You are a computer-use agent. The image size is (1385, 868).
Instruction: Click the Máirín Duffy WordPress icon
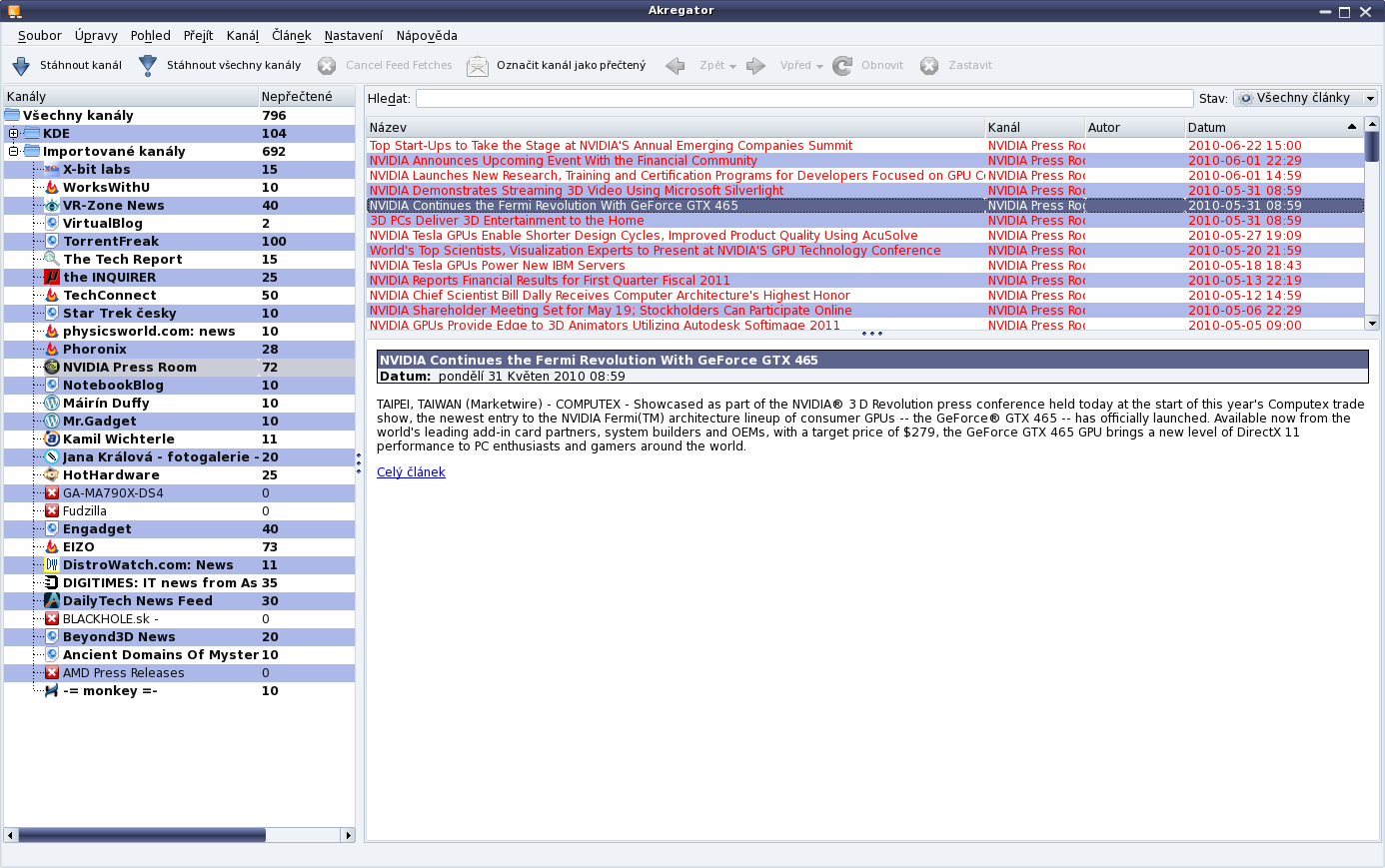(52, 404)
